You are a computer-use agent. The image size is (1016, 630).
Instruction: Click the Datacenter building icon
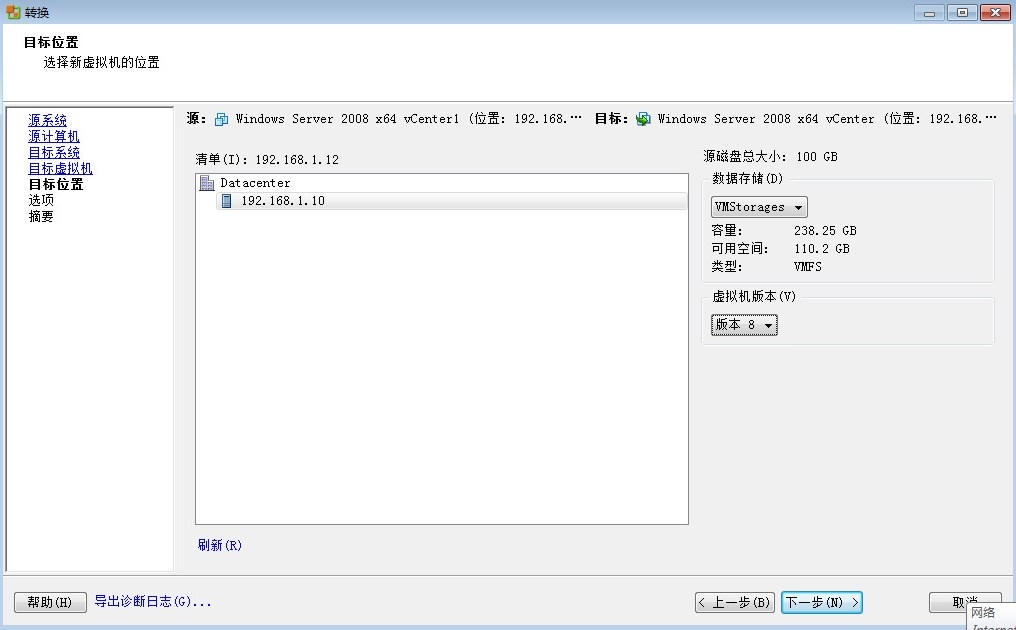[207, 183]
